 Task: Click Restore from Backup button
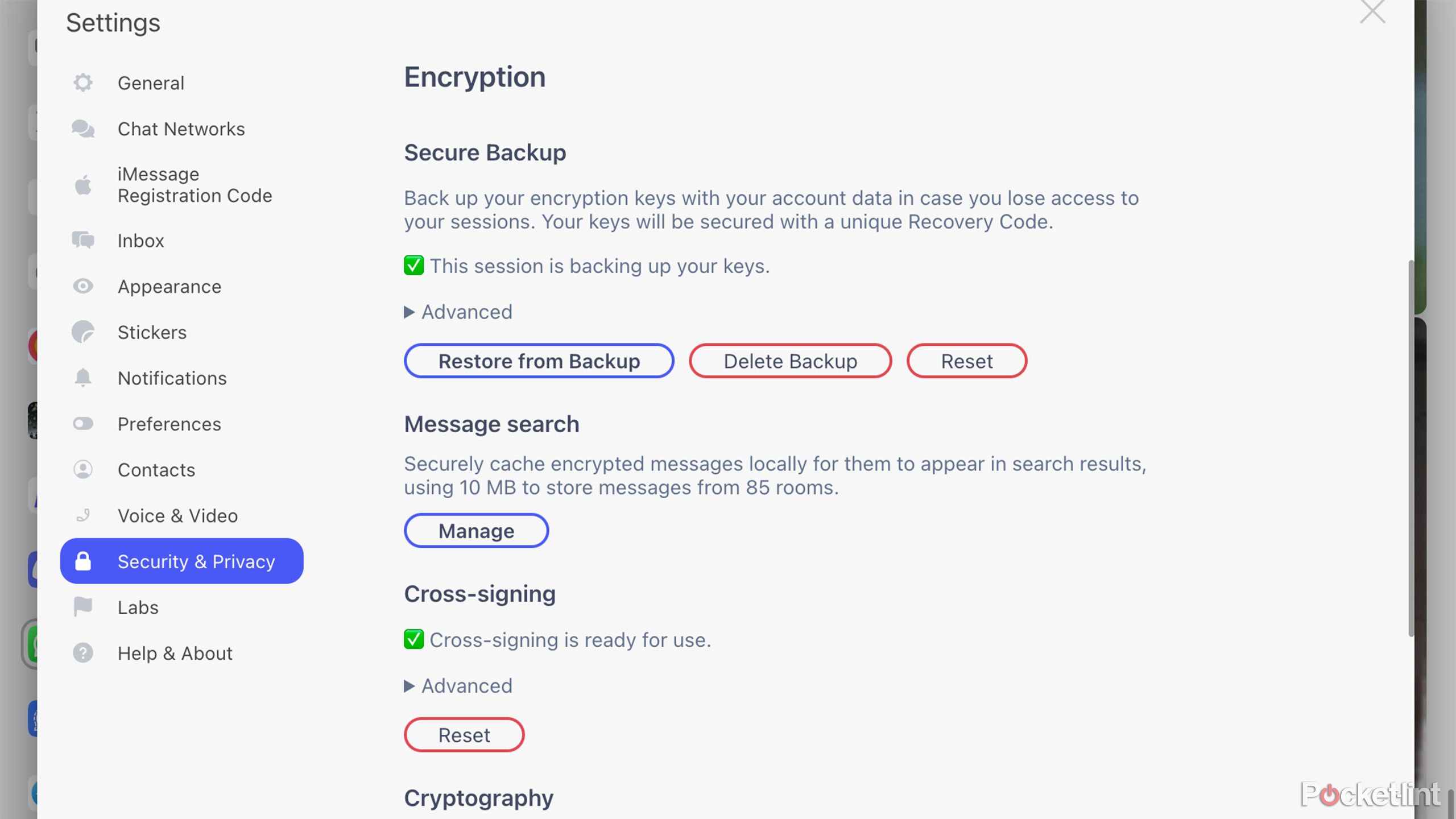[x=539, y=360]
